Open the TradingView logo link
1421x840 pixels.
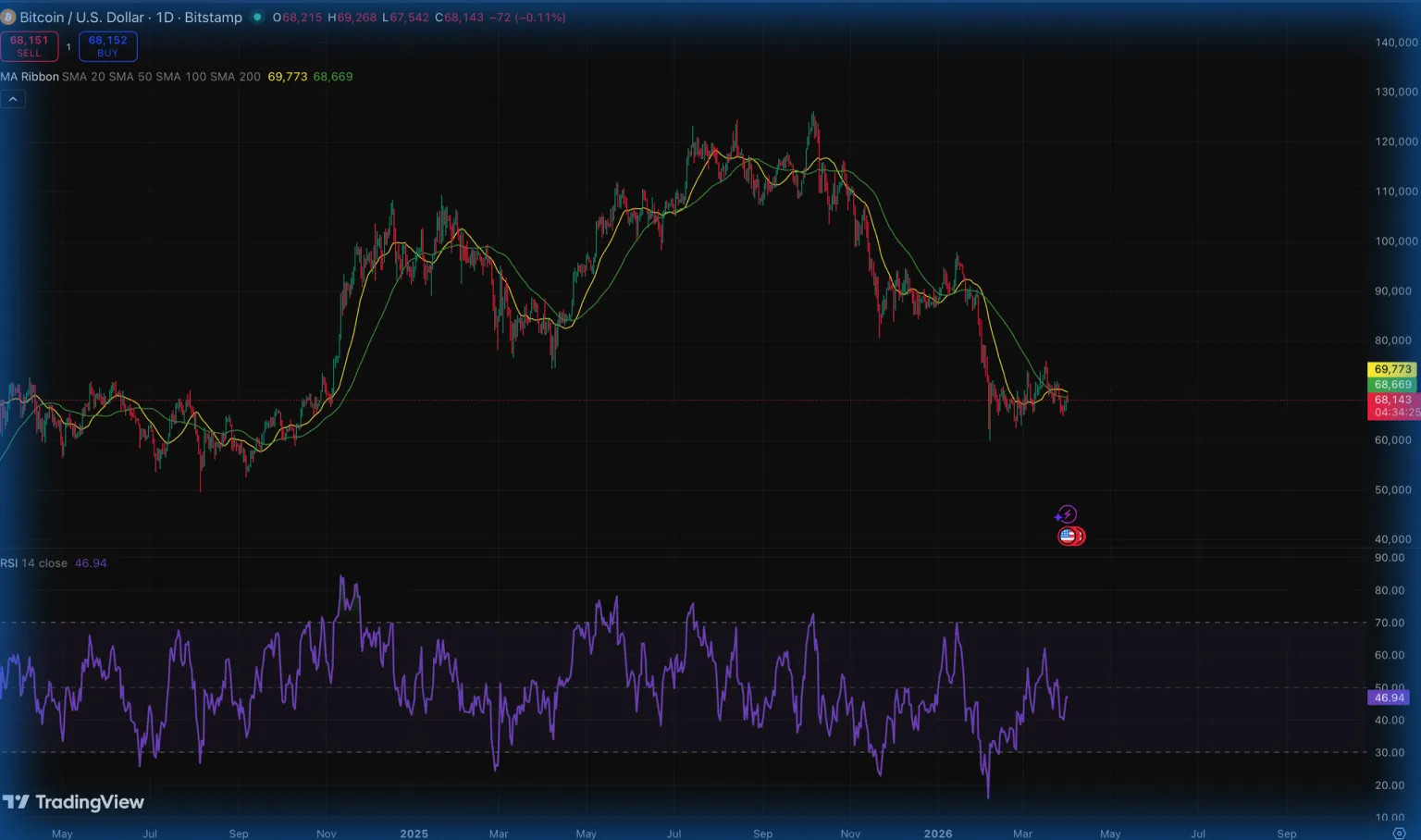pos(74,802)
